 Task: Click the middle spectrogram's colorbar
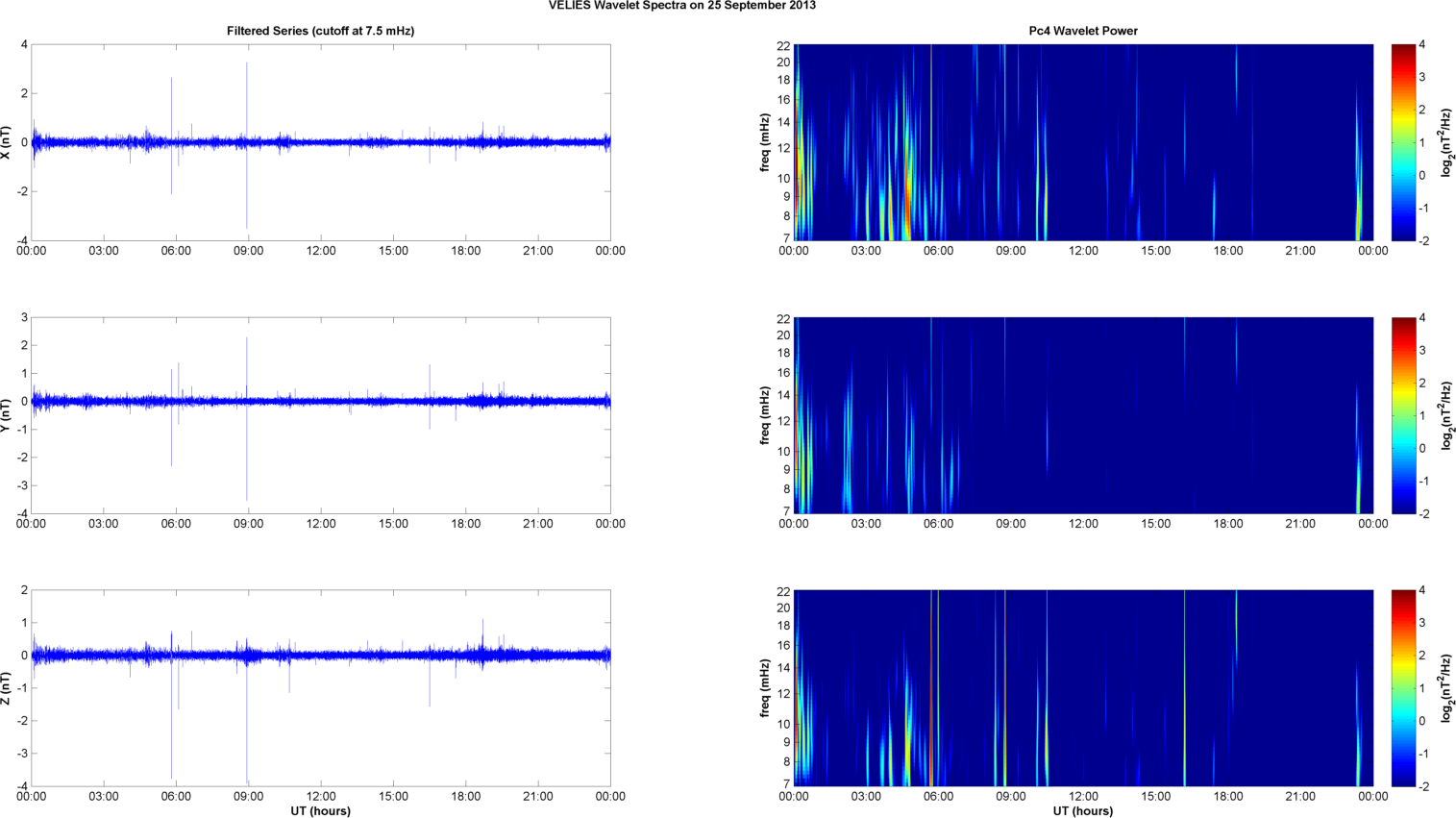[1403, 415]
